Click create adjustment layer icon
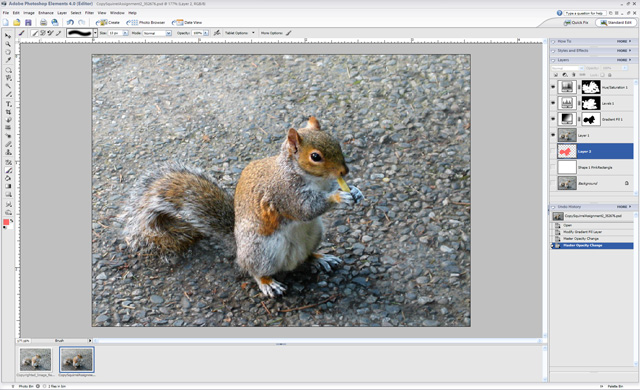 565,75
